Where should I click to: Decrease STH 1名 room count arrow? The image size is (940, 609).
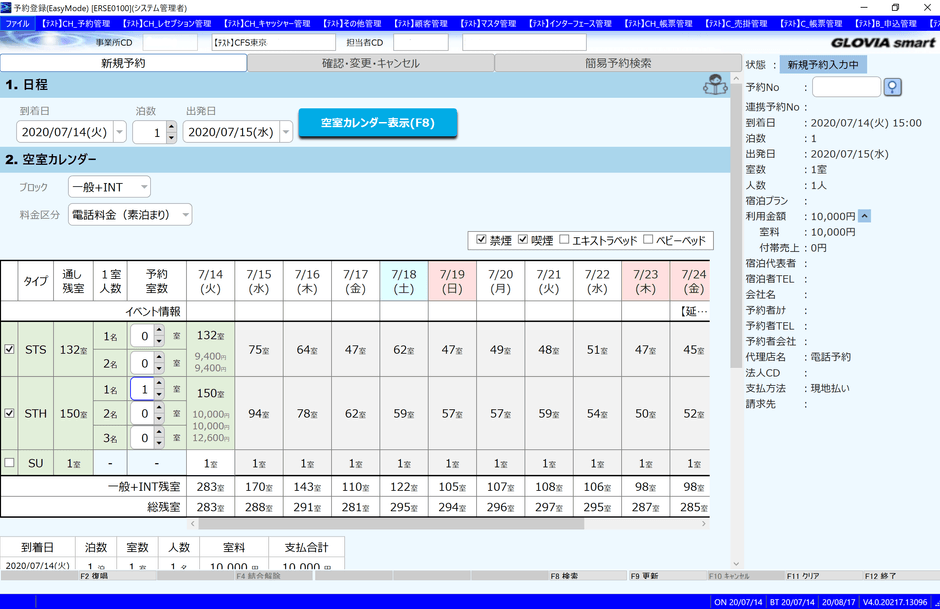[x=161, y=394]
